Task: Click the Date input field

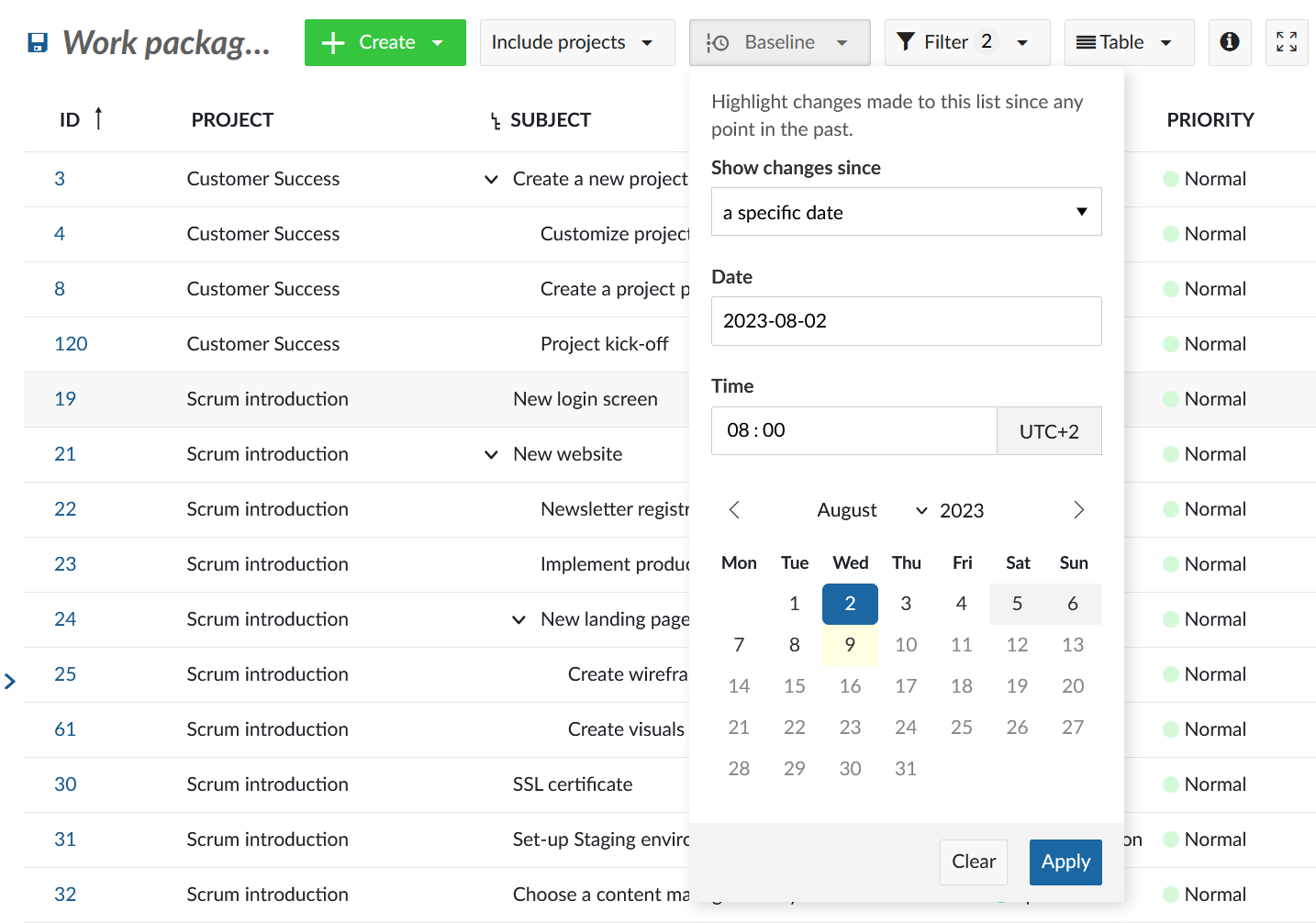Action: [906, 321]
